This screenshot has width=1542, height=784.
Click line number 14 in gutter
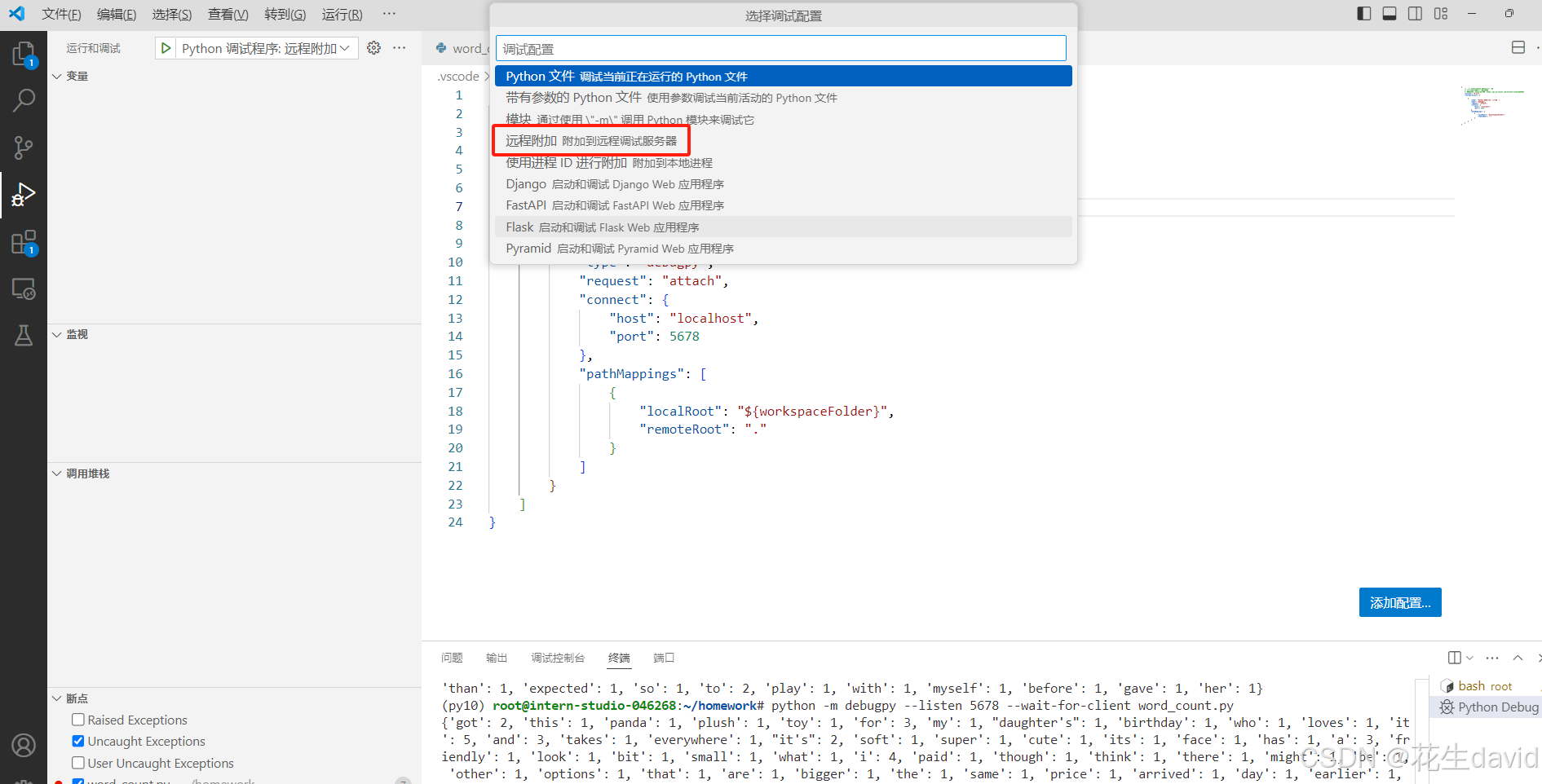click(x=455, y=336)
